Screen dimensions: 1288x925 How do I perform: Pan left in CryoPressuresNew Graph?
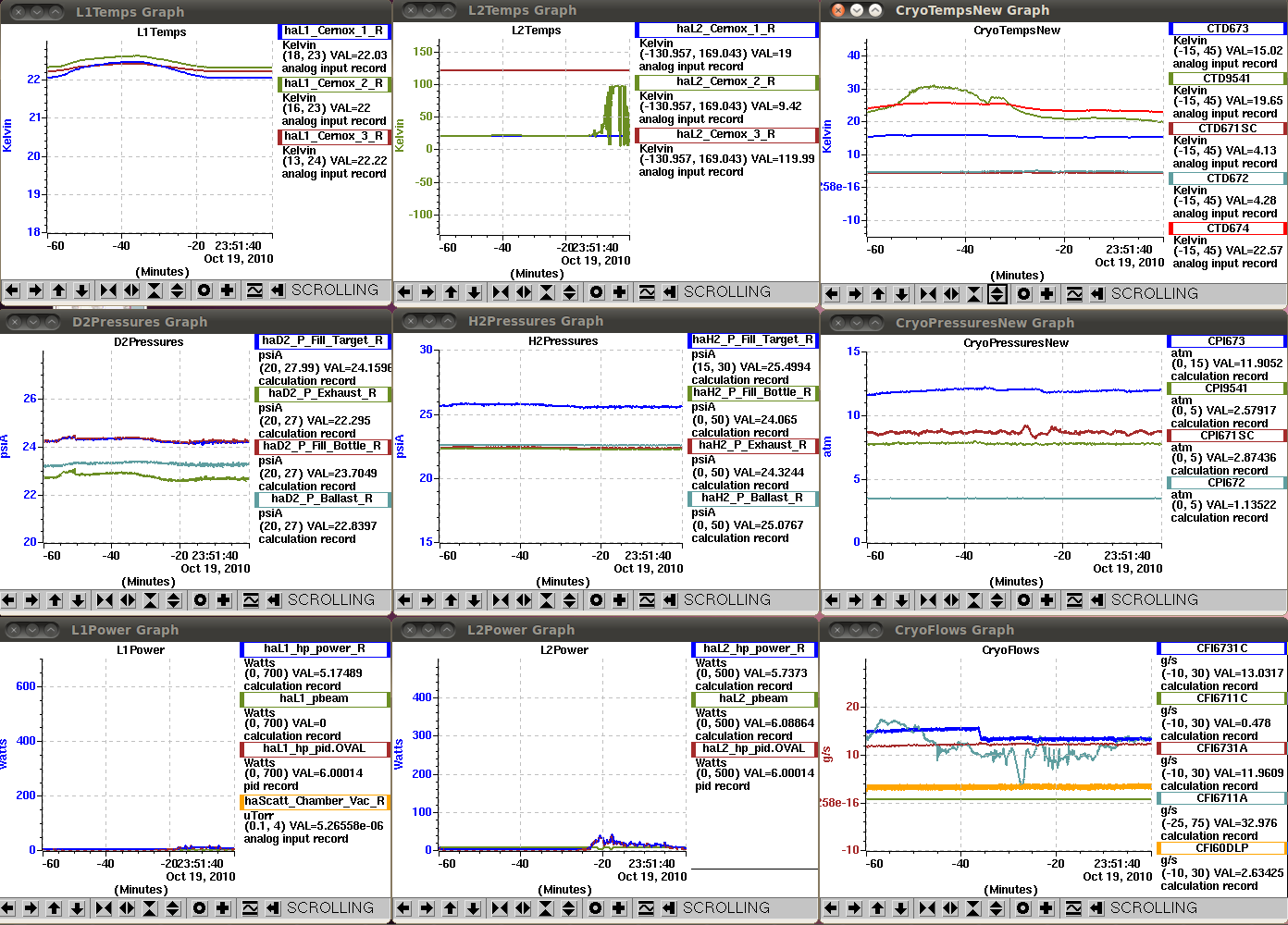[832, 600]
